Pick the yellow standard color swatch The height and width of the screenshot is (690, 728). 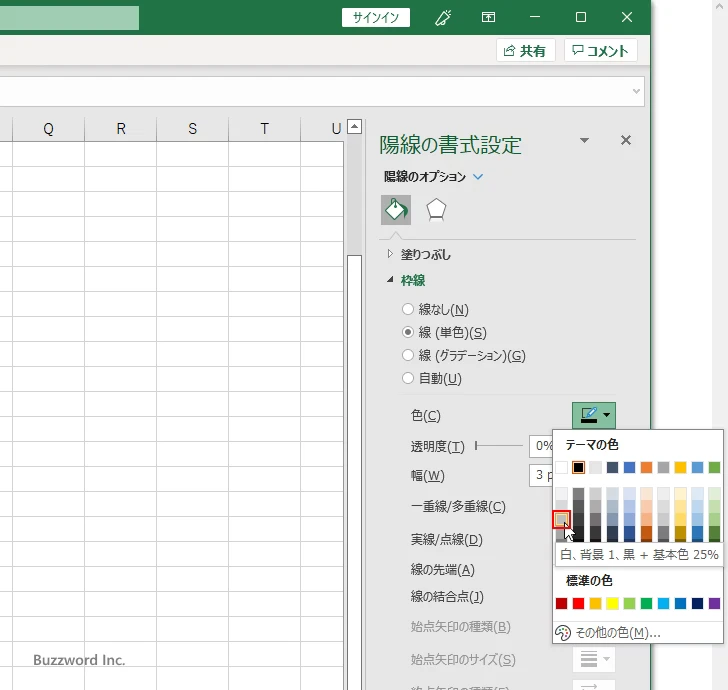[x=612, y=603]
